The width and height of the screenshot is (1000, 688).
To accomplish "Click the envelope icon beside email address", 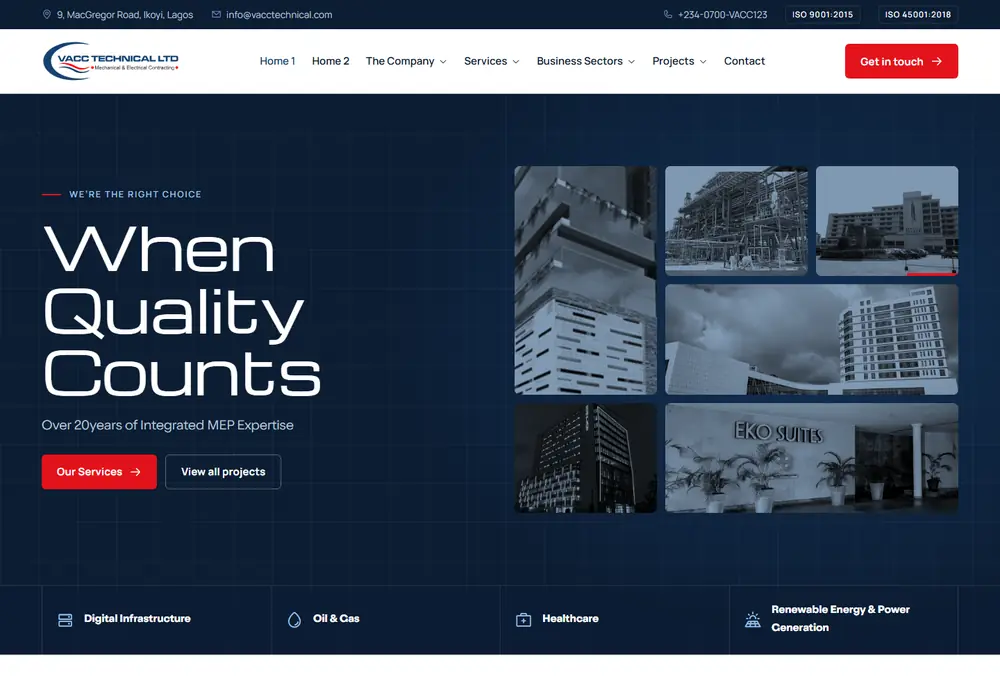I will (216, 14).
